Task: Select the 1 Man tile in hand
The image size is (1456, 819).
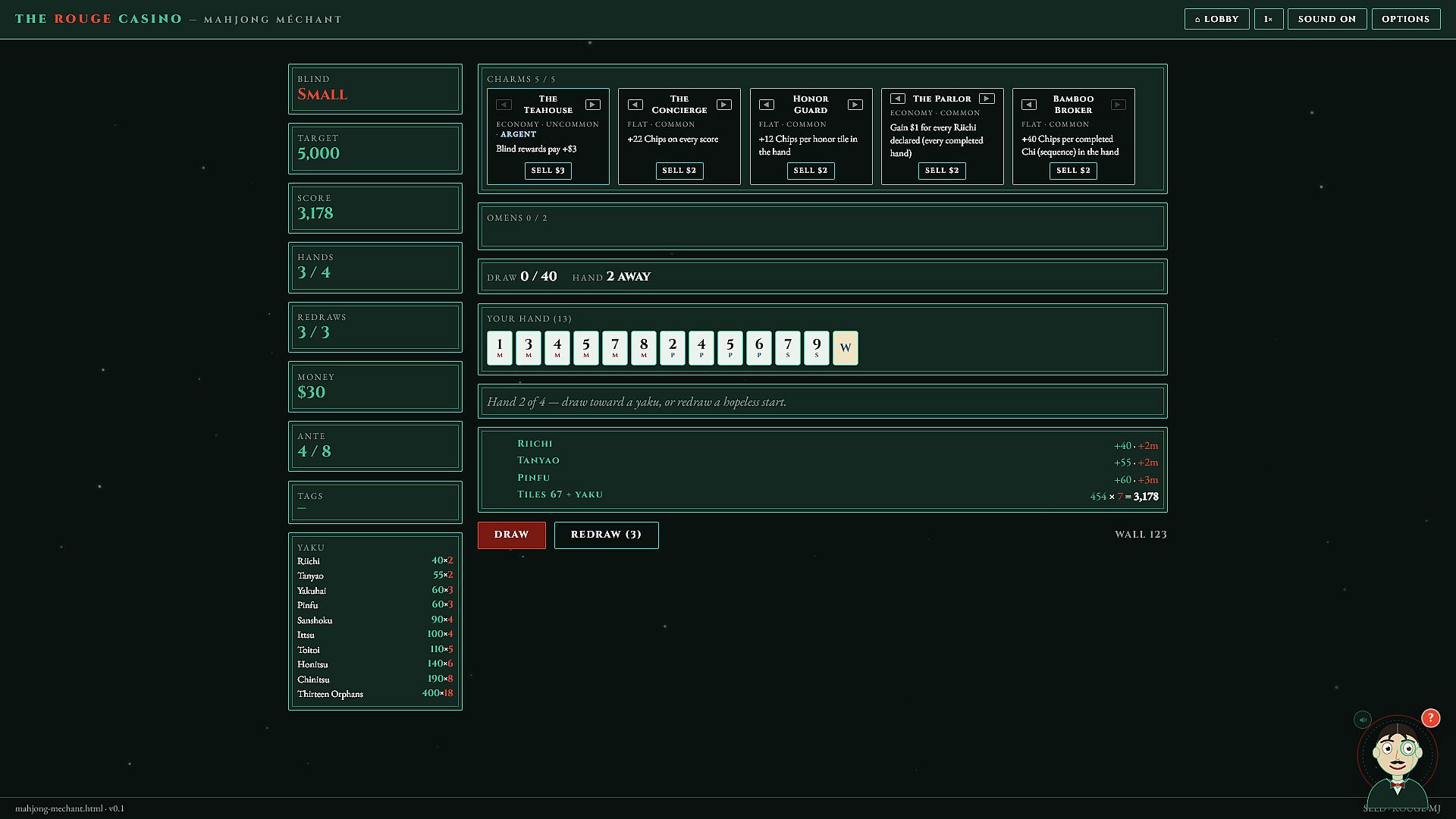Action: click(x=500, y=348)
